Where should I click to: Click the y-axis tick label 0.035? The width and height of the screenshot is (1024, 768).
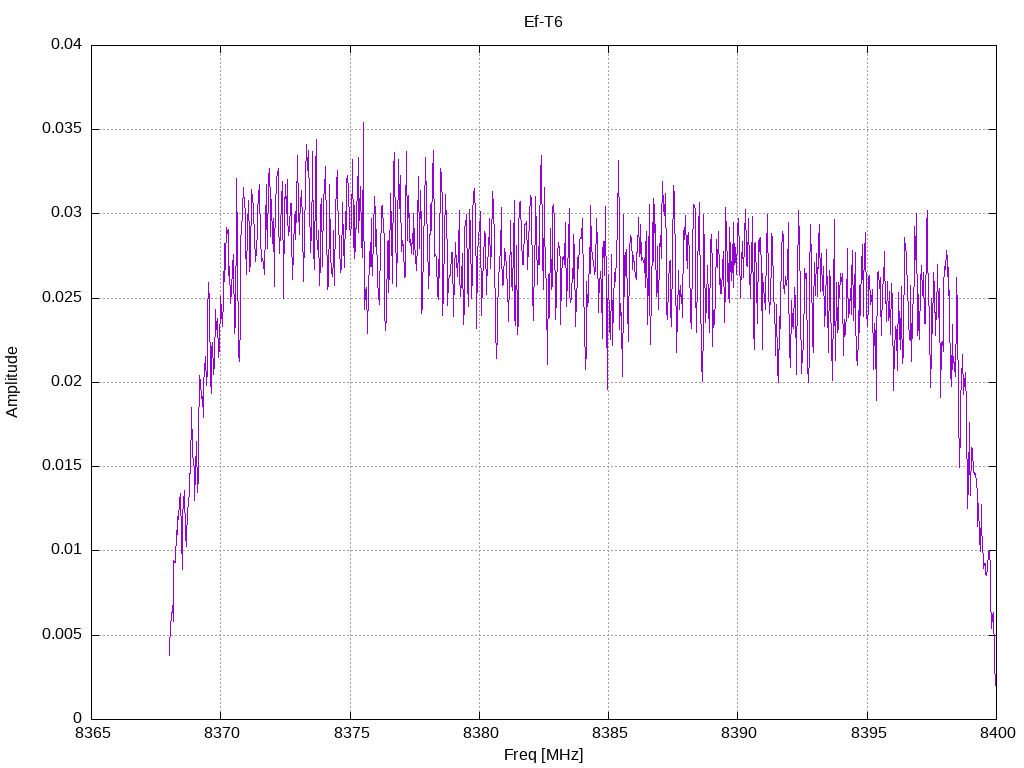[x=62, y=129]
